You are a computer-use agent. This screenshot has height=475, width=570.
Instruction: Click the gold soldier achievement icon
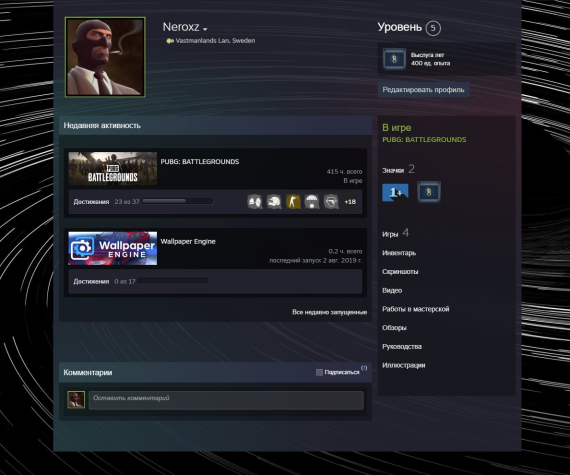pyautogui.click(x=293, y=202)
